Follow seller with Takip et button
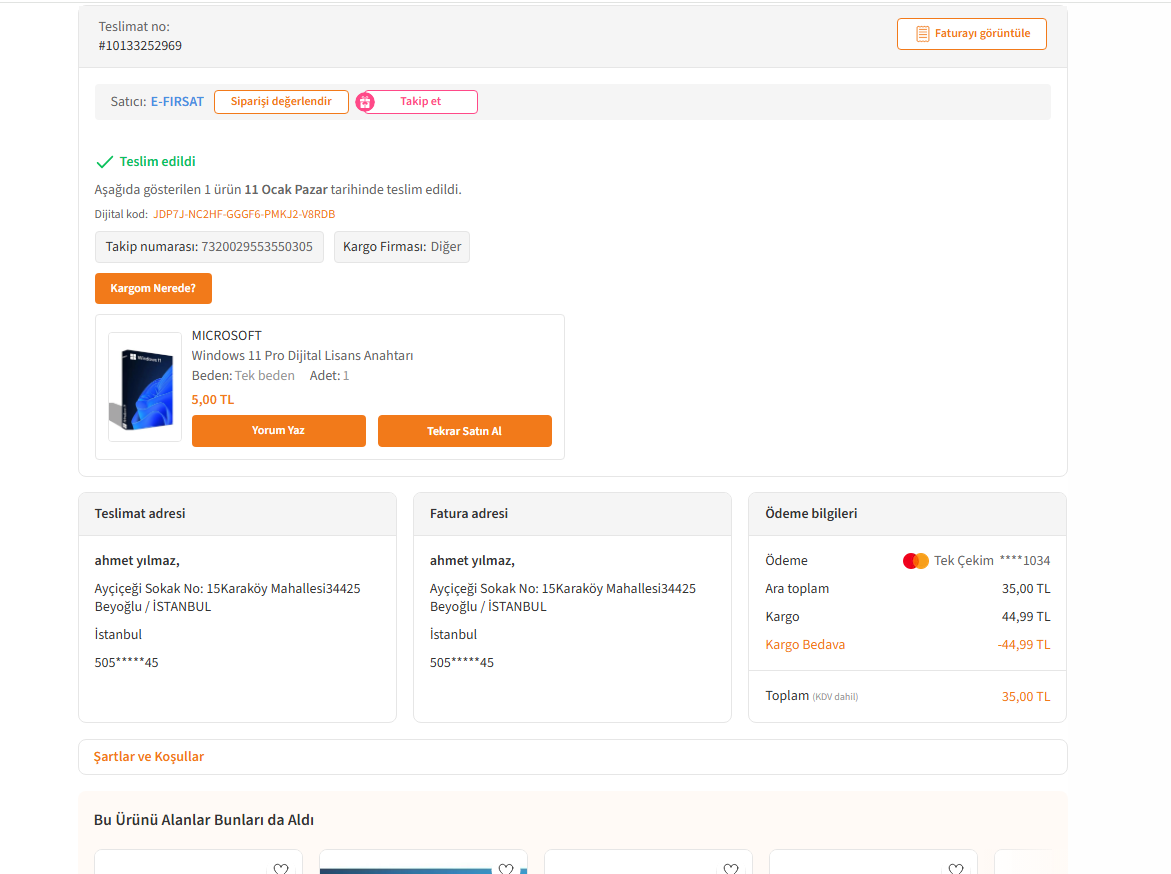 [x=420, y=102]
